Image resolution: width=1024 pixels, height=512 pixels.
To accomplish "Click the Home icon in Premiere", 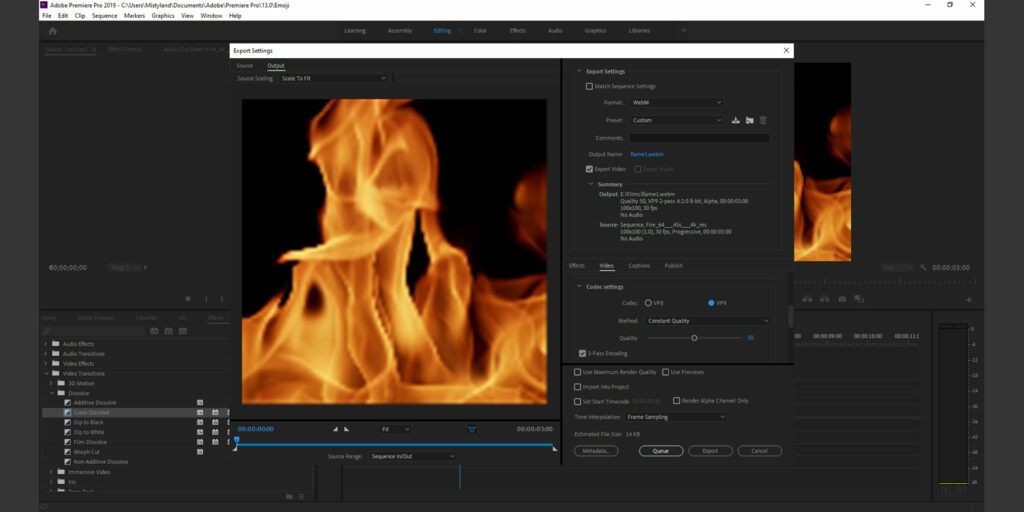I will (x=52, y=31).
